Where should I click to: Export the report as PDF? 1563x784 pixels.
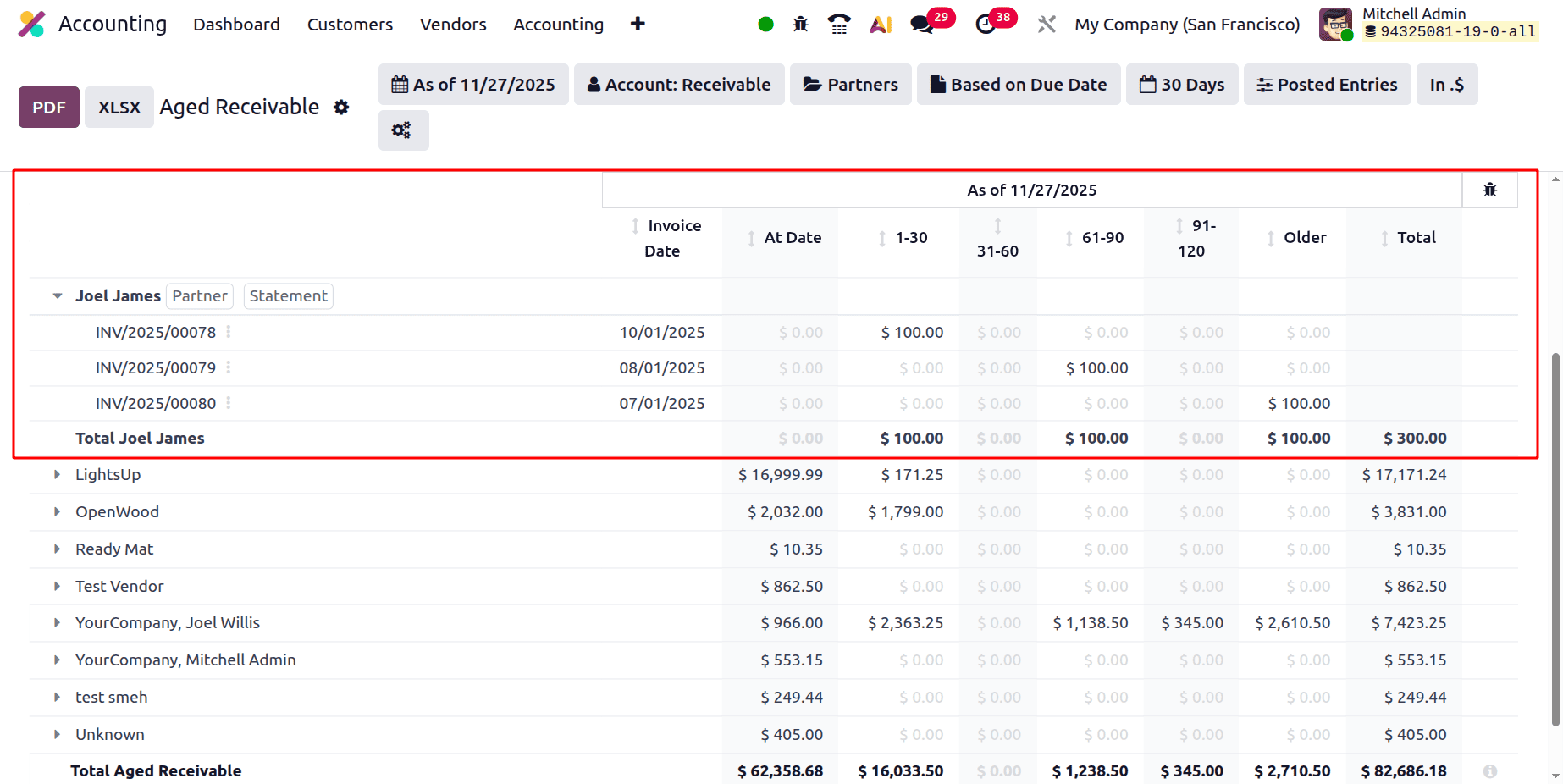click(49, 108)
